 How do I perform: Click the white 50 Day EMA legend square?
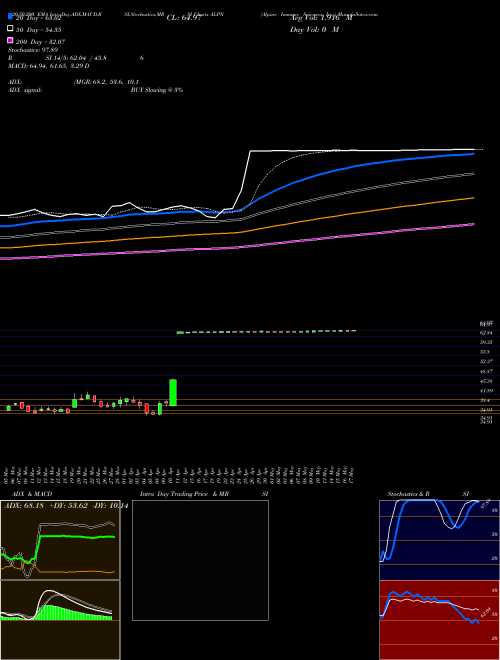10,28
